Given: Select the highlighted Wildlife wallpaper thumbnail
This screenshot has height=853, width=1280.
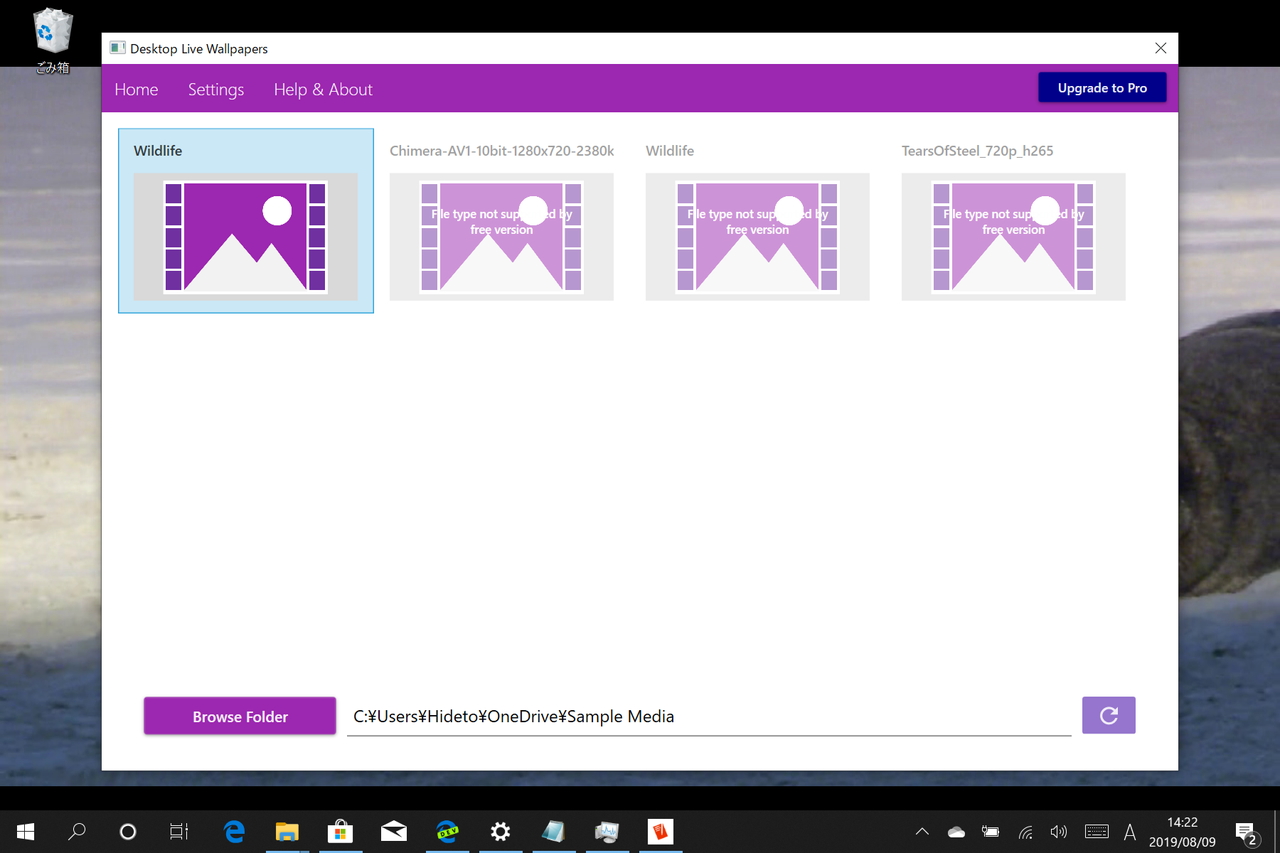Looking at the screenshot, I should click(246, 221).
